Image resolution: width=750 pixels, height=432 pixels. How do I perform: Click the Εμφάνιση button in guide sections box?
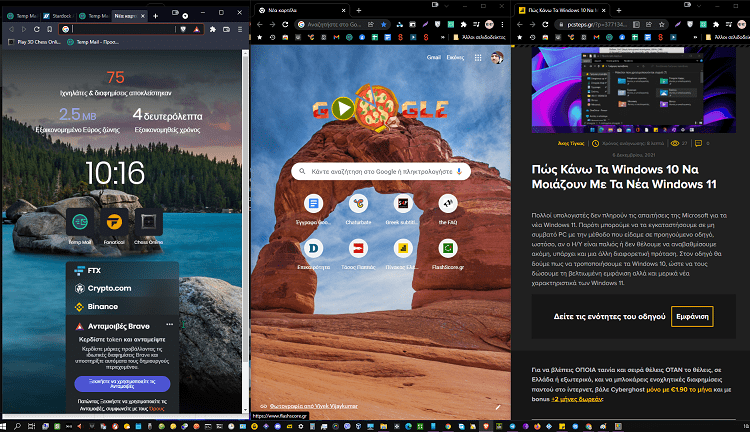pos(692,316)
